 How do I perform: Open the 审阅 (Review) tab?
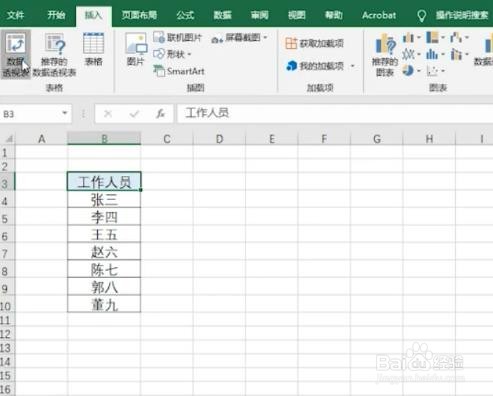point(259,15)
